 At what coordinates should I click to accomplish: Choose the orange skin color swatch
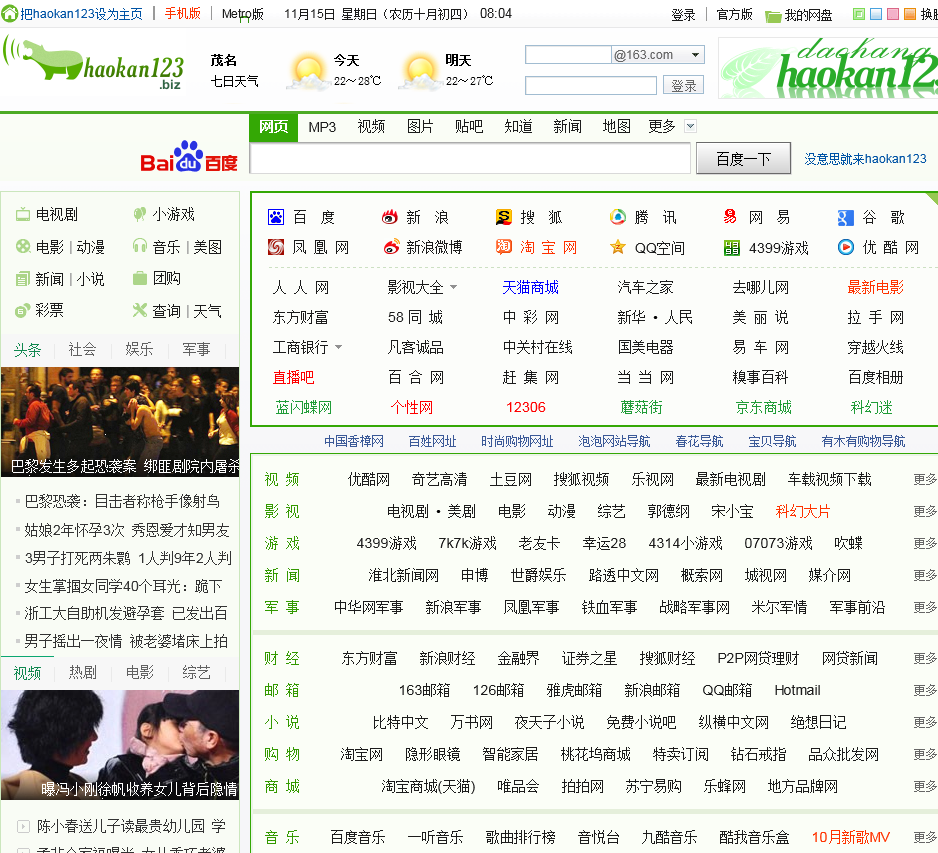click(x=910, y=14)
